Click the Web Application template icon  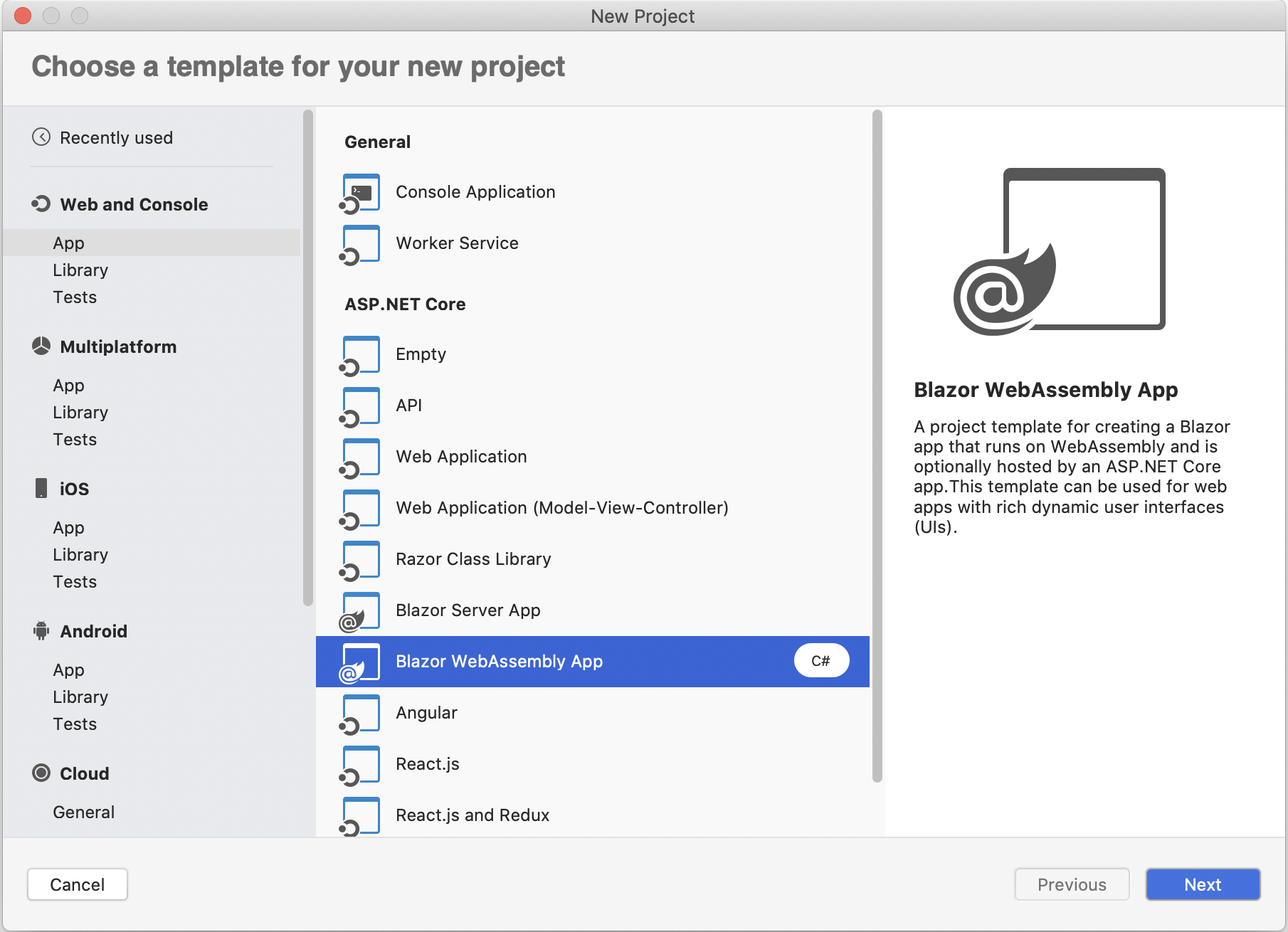point(360,458)
